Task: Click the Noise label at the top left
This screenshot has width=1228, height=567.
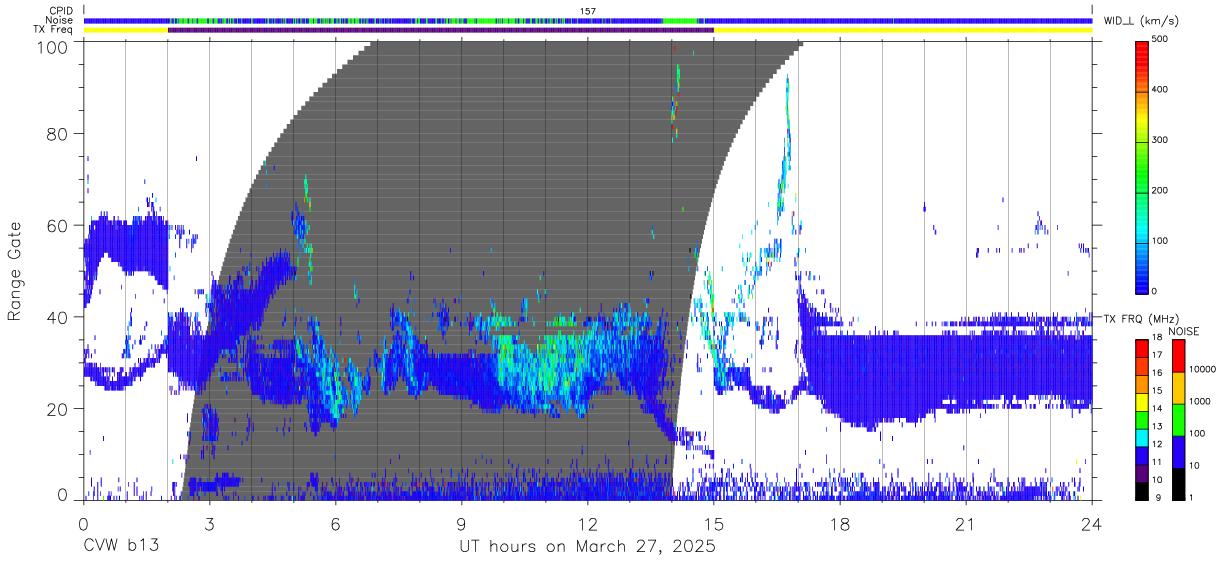Action: pos(59,20)
